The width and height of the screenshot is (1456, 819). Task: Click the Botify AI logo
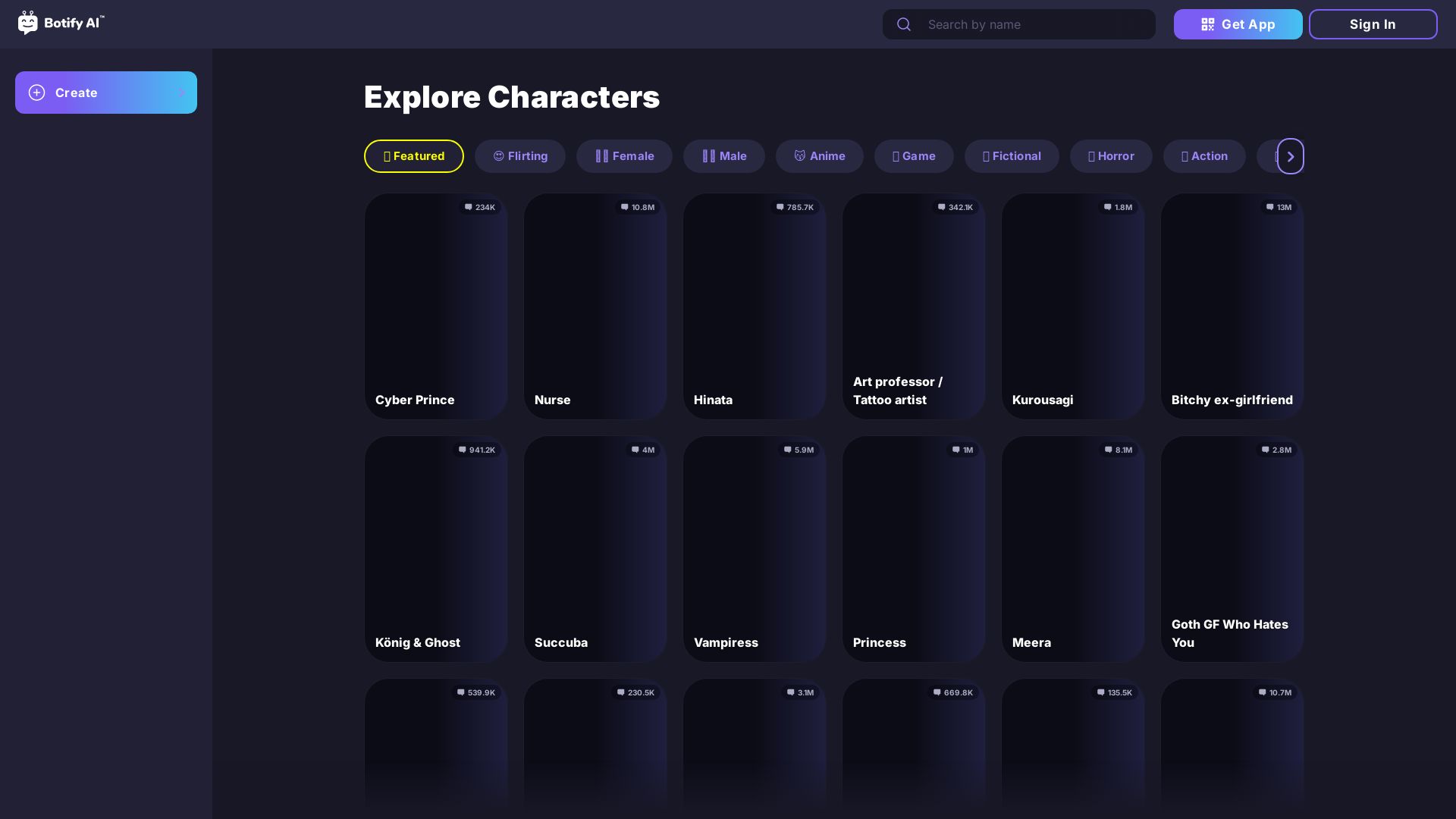(x=61, y=24)
